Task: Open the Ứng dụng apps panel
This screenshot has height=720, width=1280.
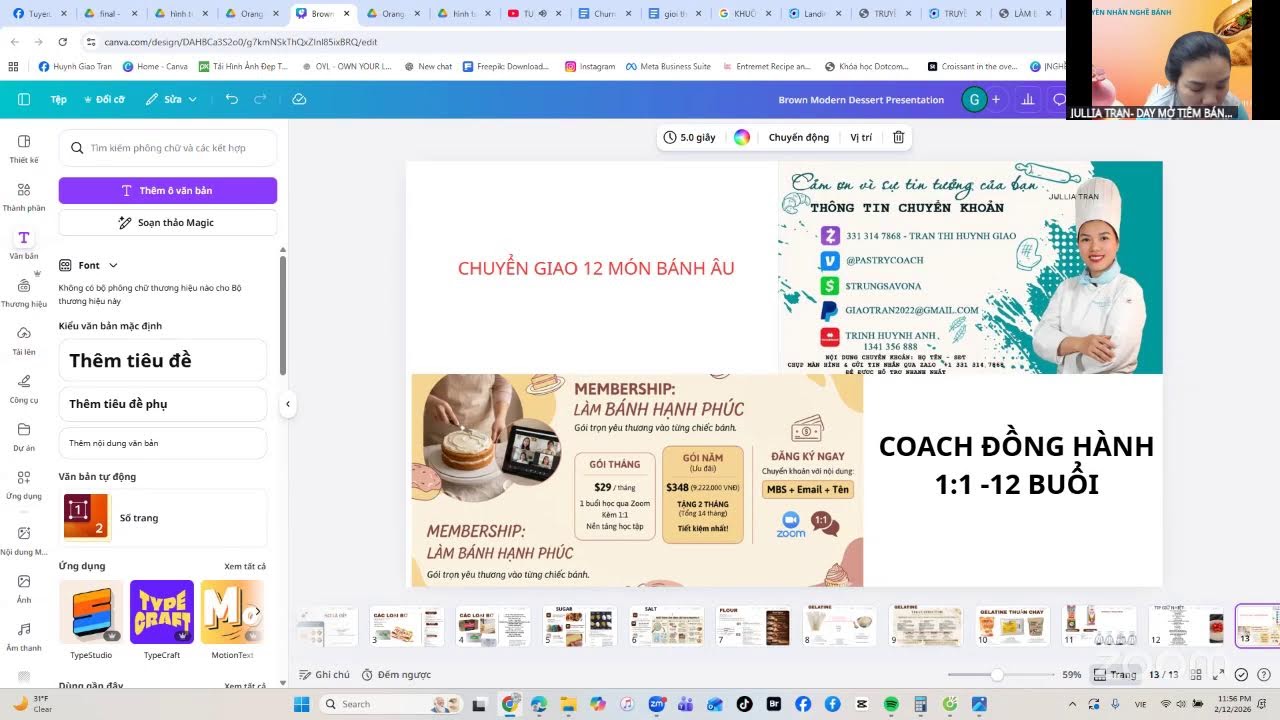Action: click(24, 484)
